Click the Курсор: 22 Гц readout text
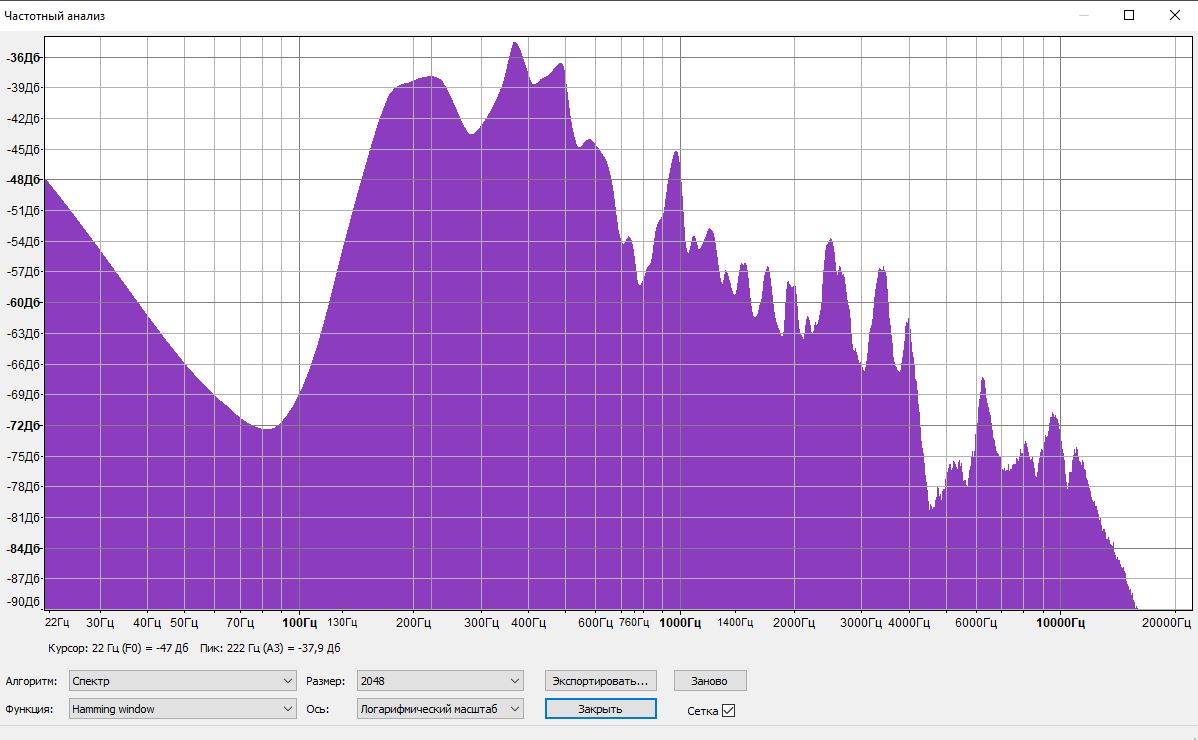 (x=118, y=648)
